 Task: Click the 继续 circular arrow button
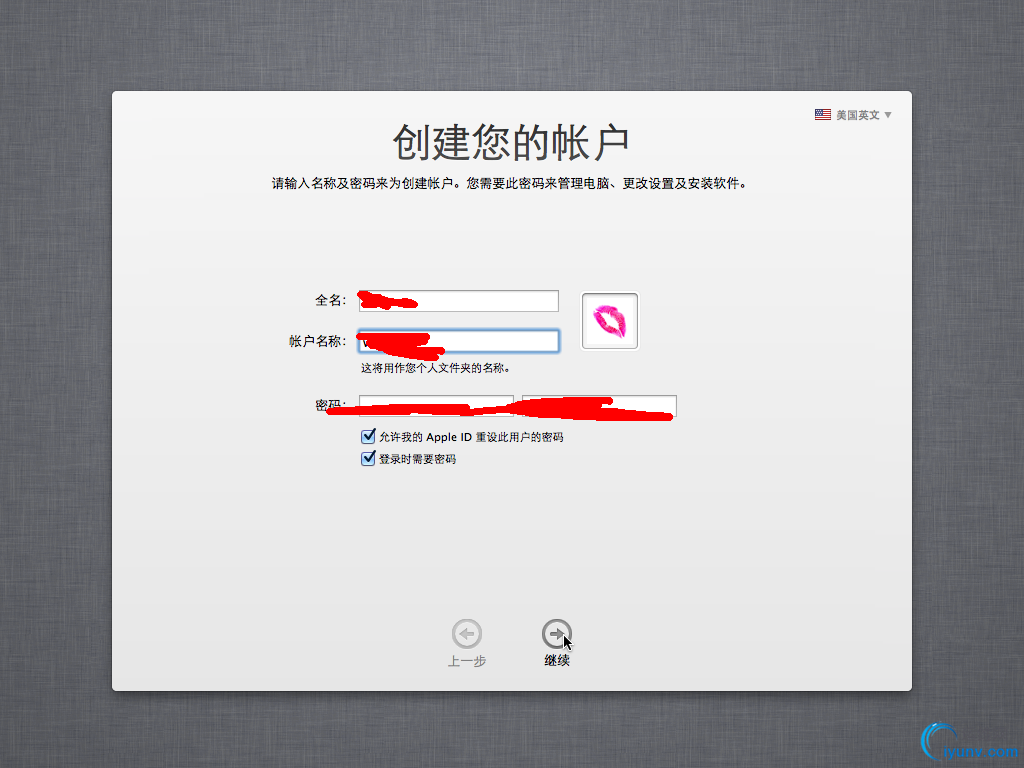[x=556, y=632]
